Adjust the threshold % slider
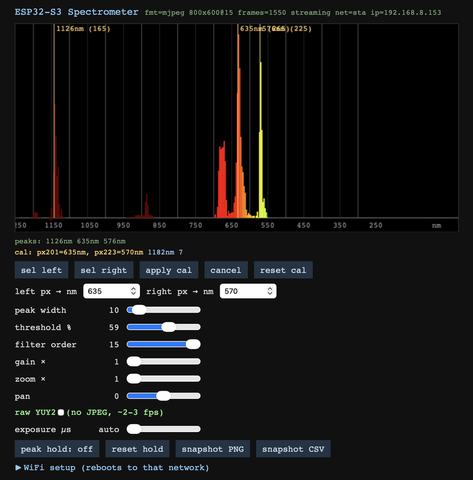473x480 pixels. tap(164, 327)
